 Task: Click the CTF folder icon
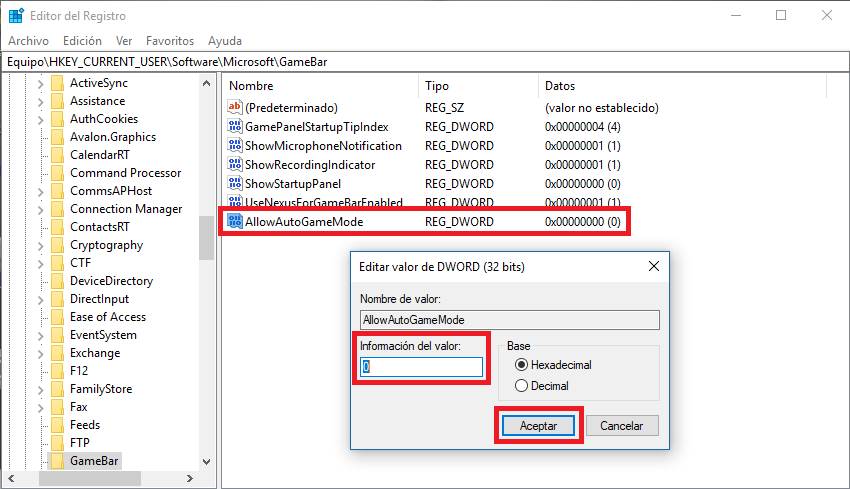click(57, 263)
